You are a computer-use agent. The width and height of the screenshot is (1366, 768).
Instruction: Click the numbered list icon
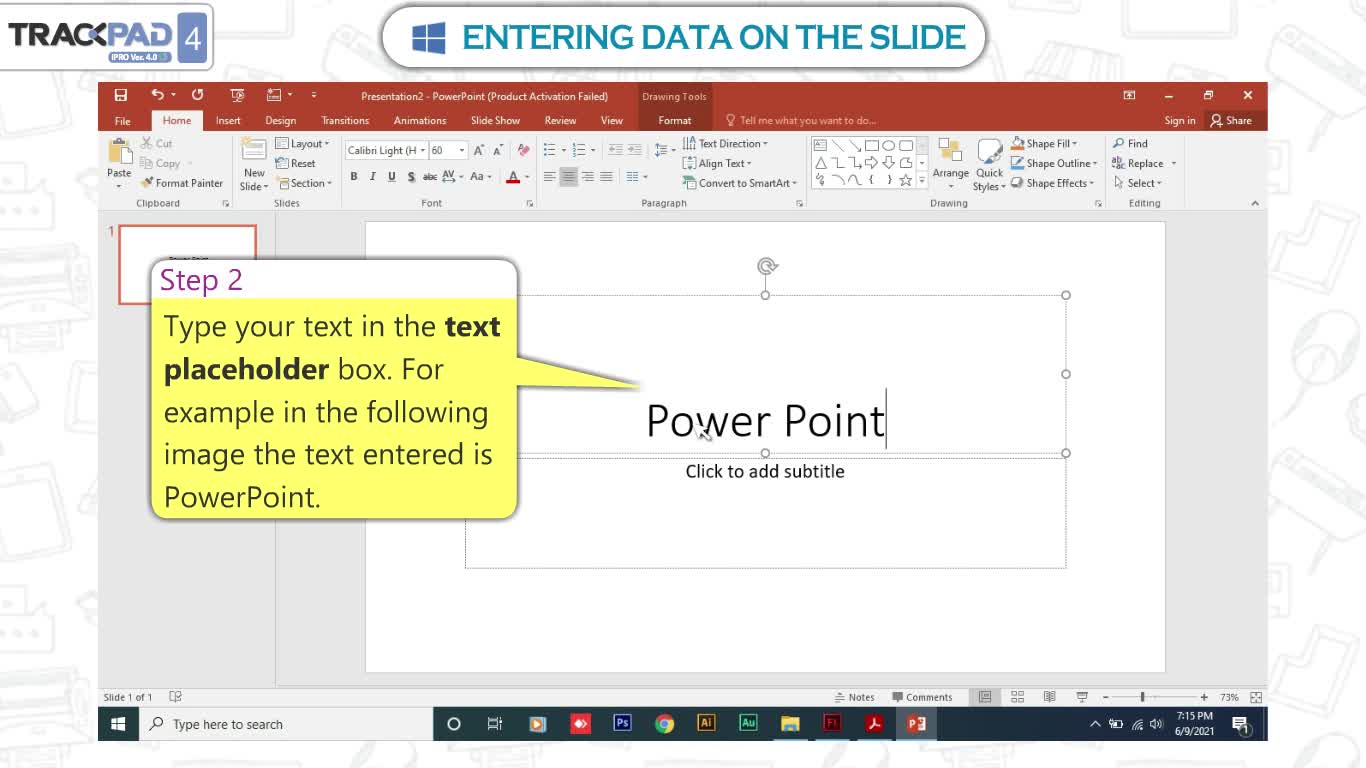point(578,150)
